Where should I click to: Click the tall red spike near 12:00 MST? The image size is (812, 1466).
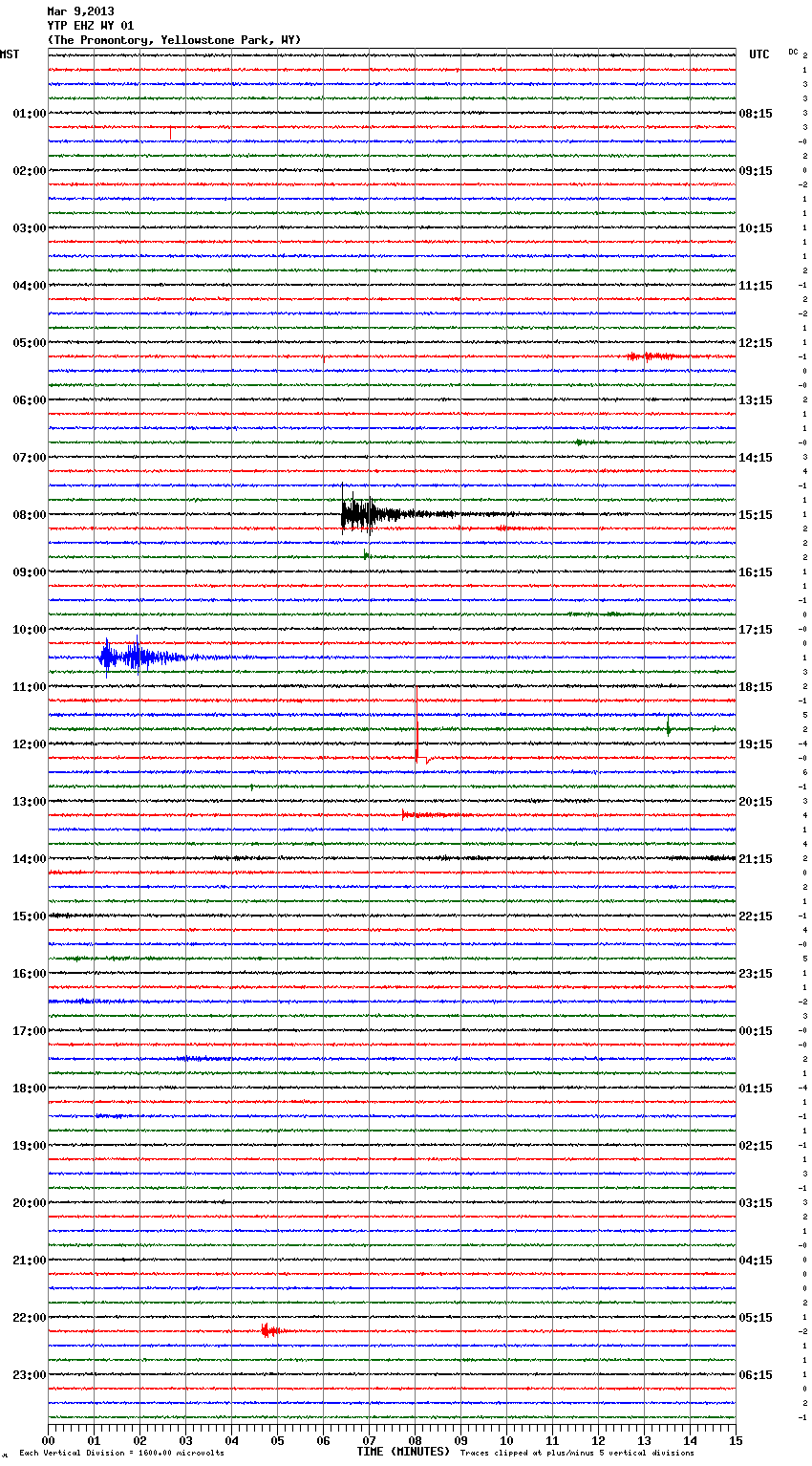(x=417, y=726)
